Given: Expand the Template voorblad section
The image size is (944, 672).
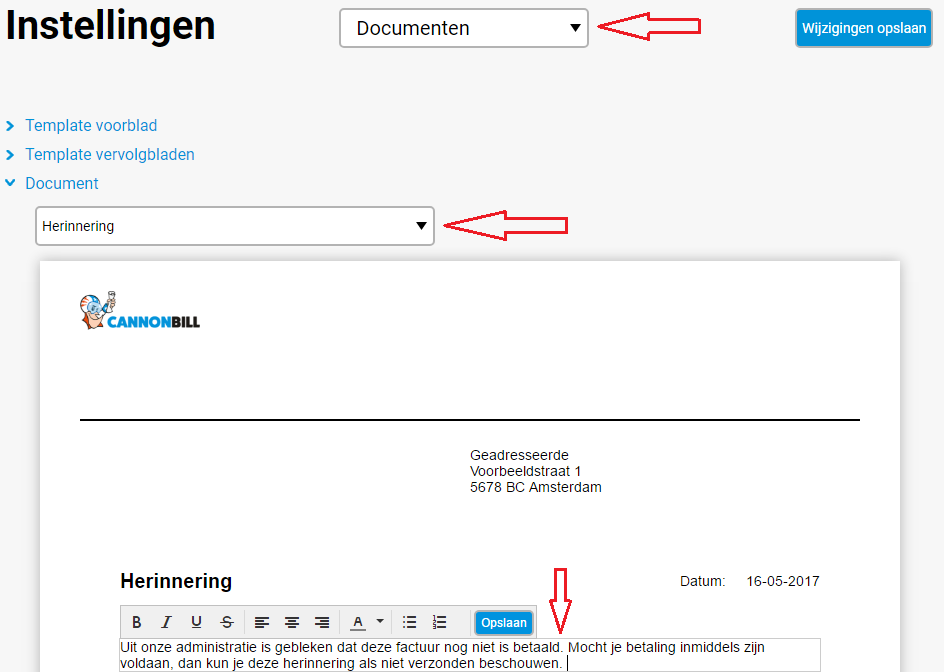Looking at the screenshot, I should click(91, 125).
